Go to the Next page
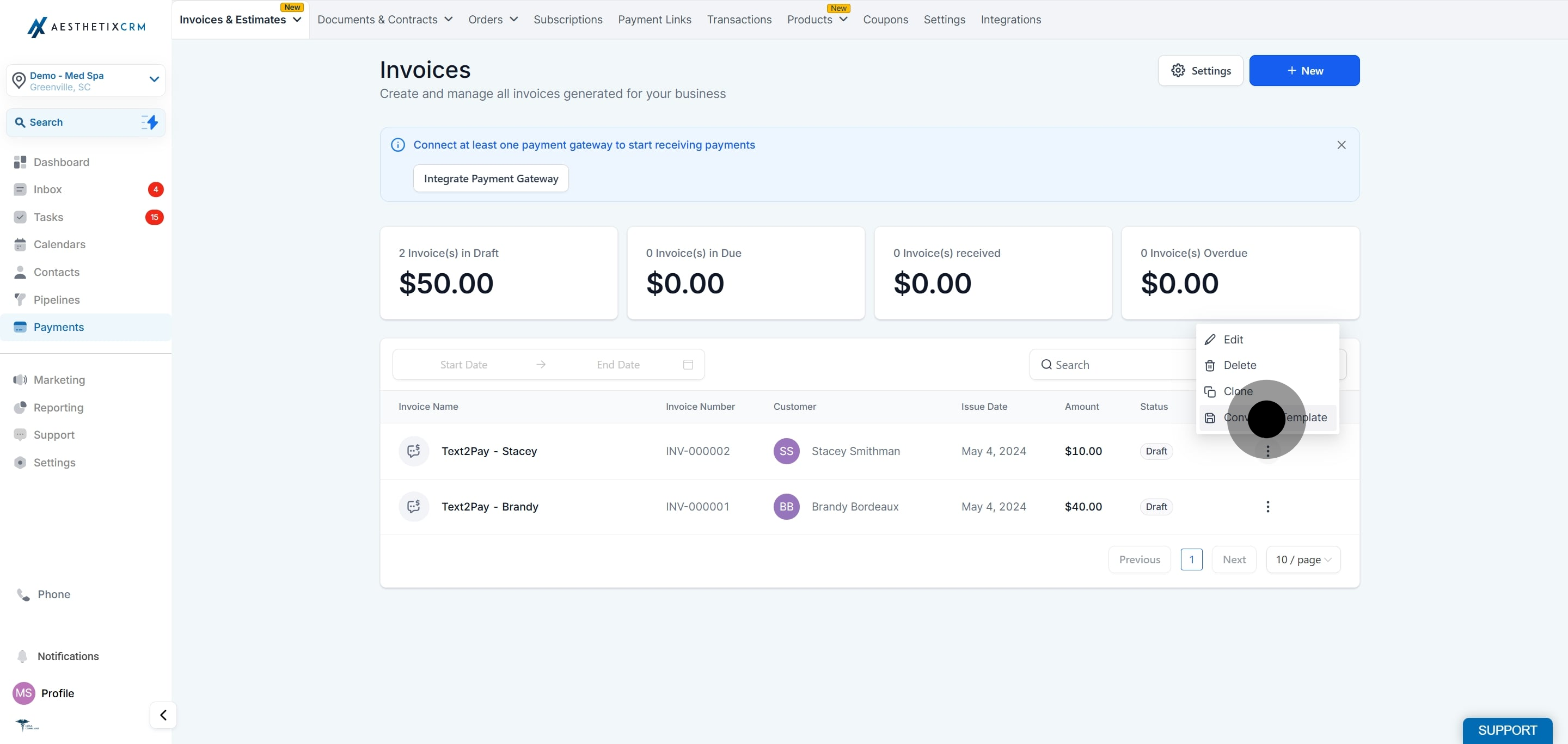The image size is (1568, 744). pyautogui.click(x=1234, y=559)
